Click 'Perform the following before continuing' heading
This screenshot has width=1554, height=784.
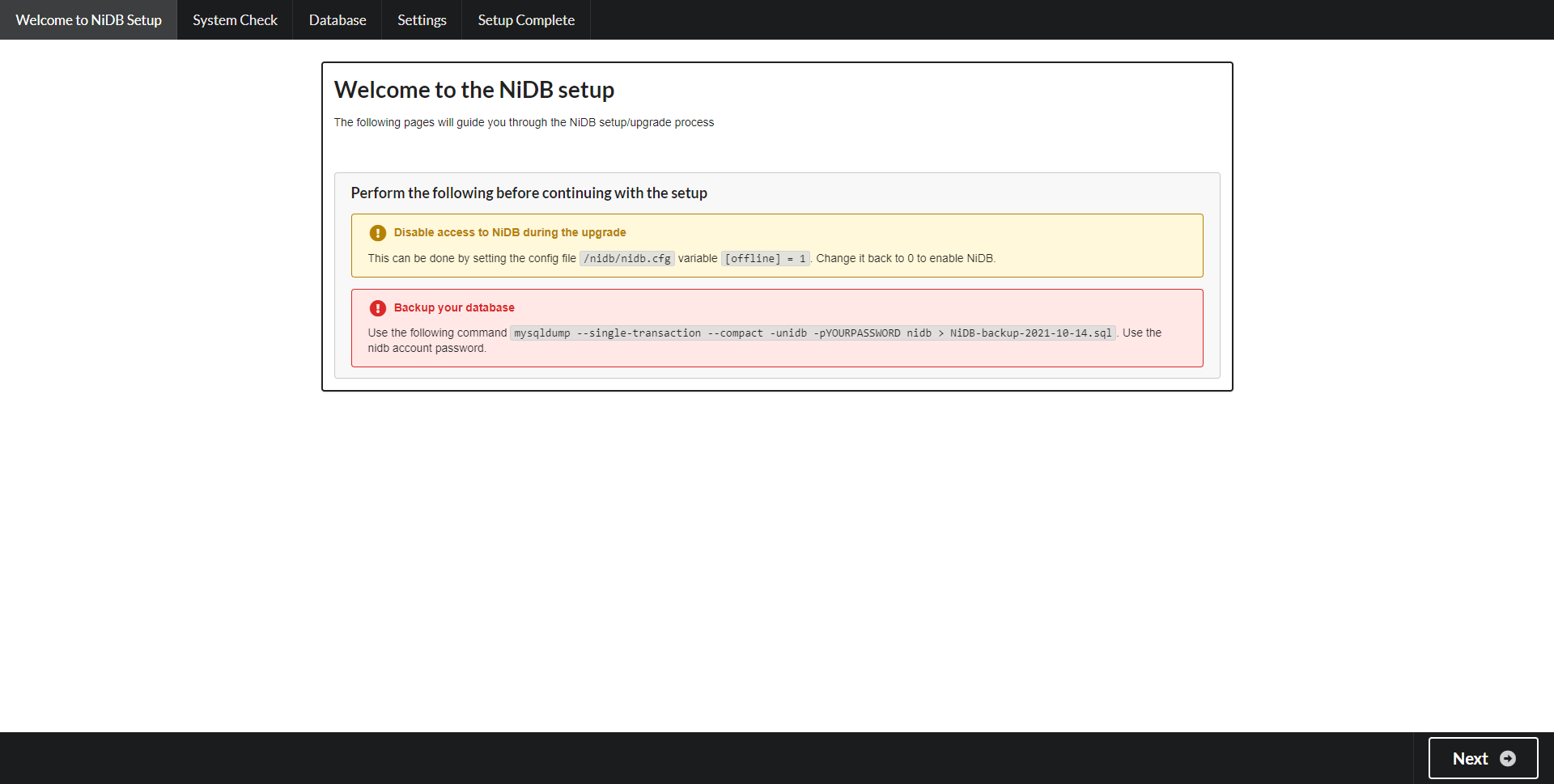(529, 193)
